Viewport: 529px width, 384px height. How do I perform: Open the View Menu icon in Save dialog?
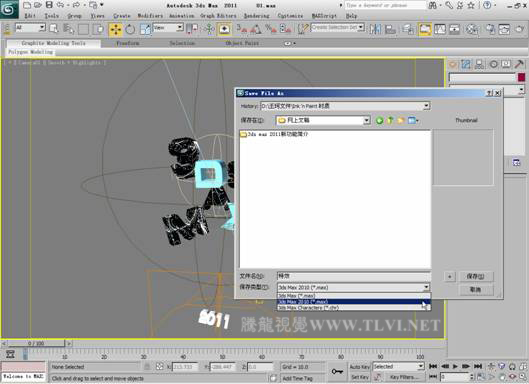click(x=412, y=120)
